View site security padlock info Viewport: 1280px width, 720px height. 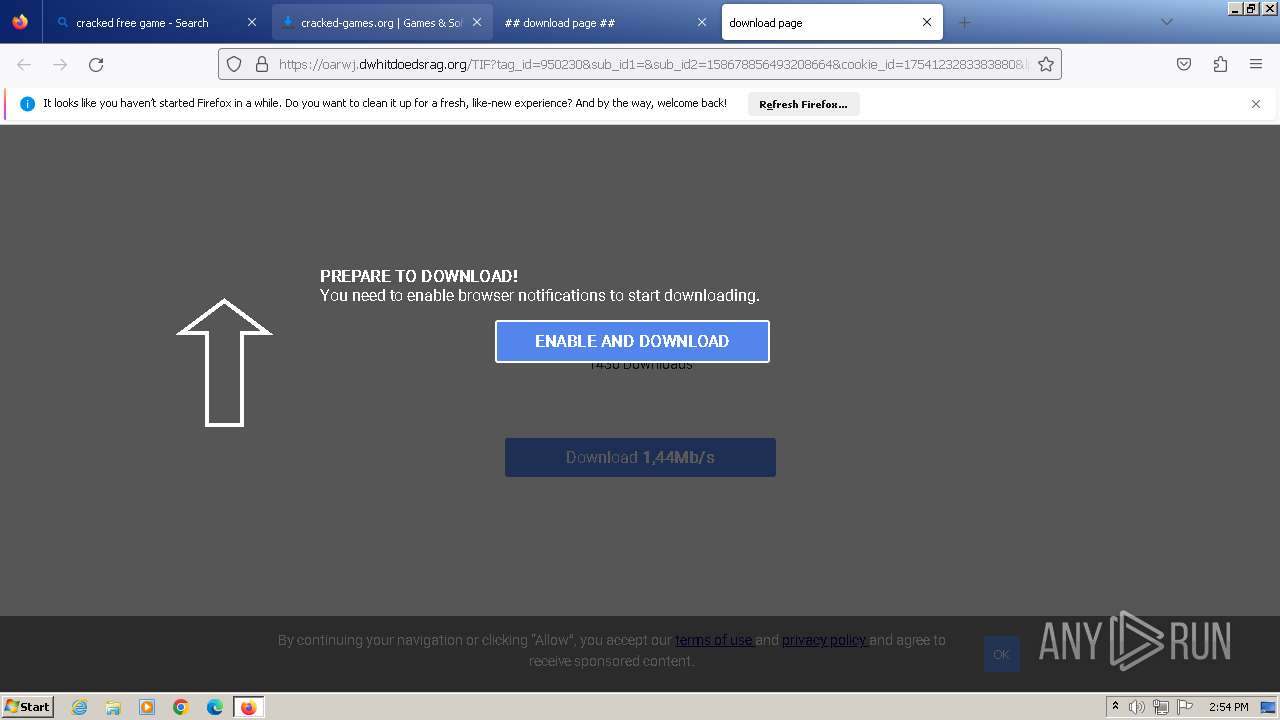click(262, 64)
